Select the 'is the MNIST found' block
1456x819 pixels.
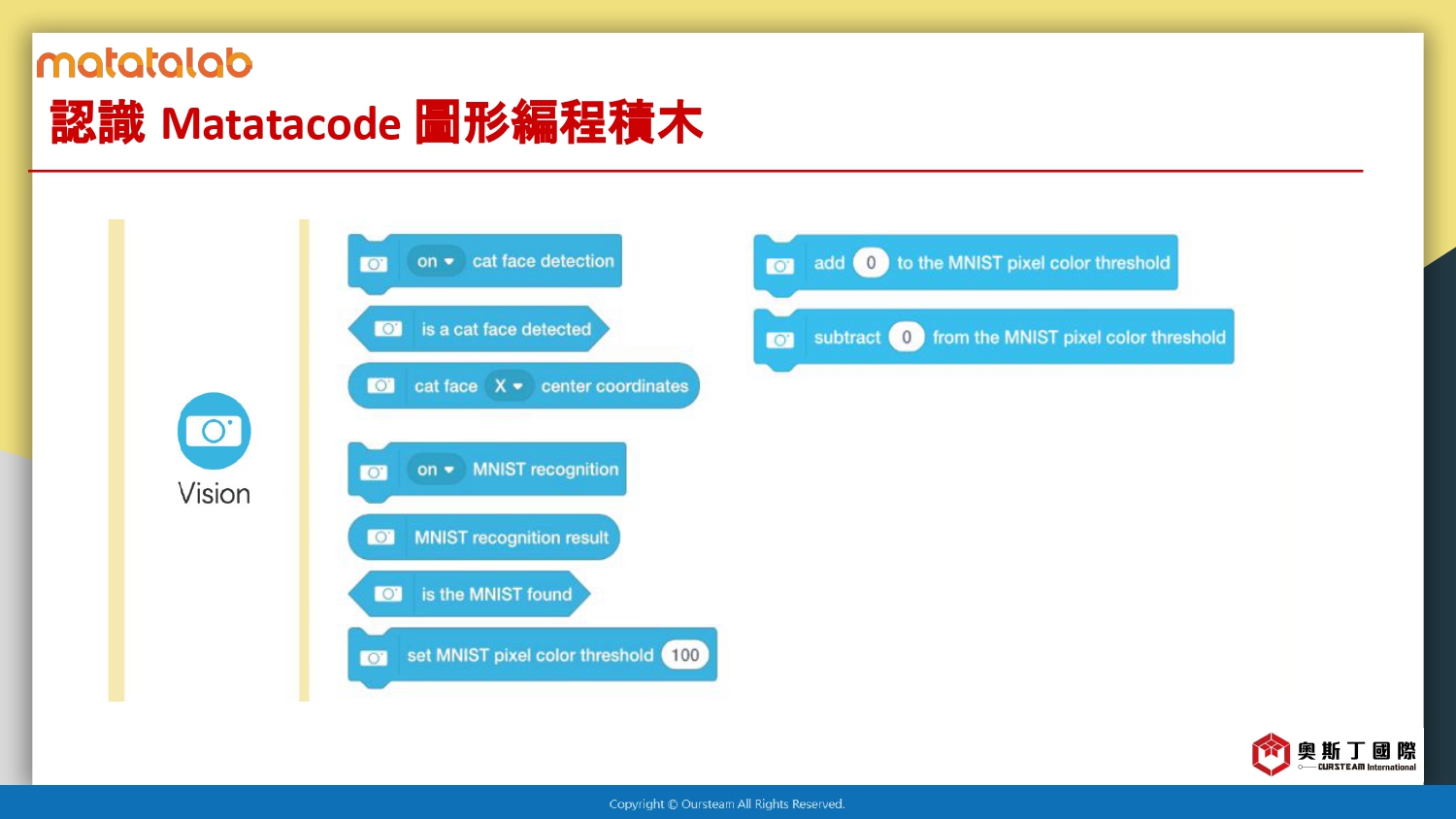coord(470,594)
